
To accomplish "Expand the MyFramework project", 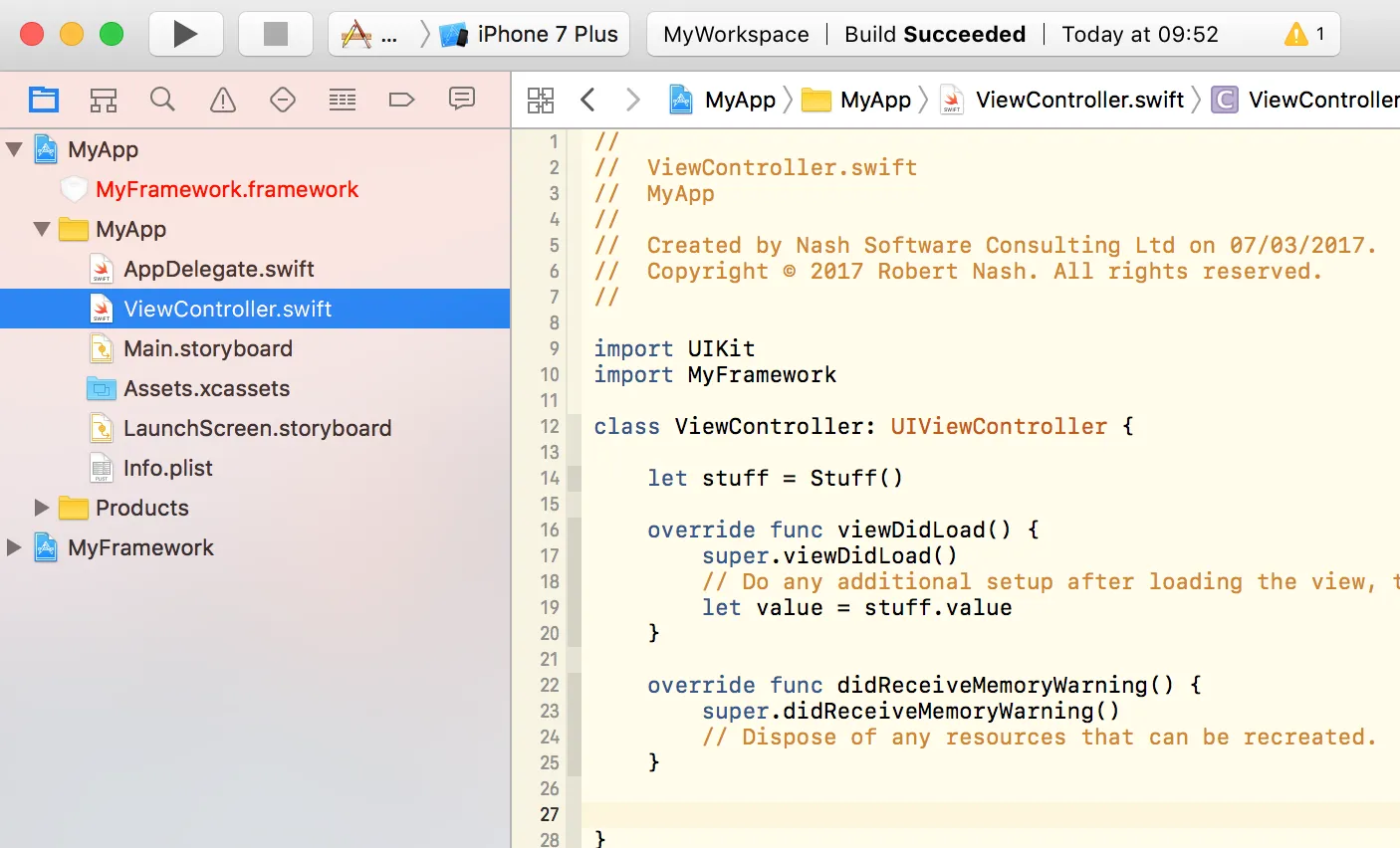I will pyautogui.click(x=14, y=547).
